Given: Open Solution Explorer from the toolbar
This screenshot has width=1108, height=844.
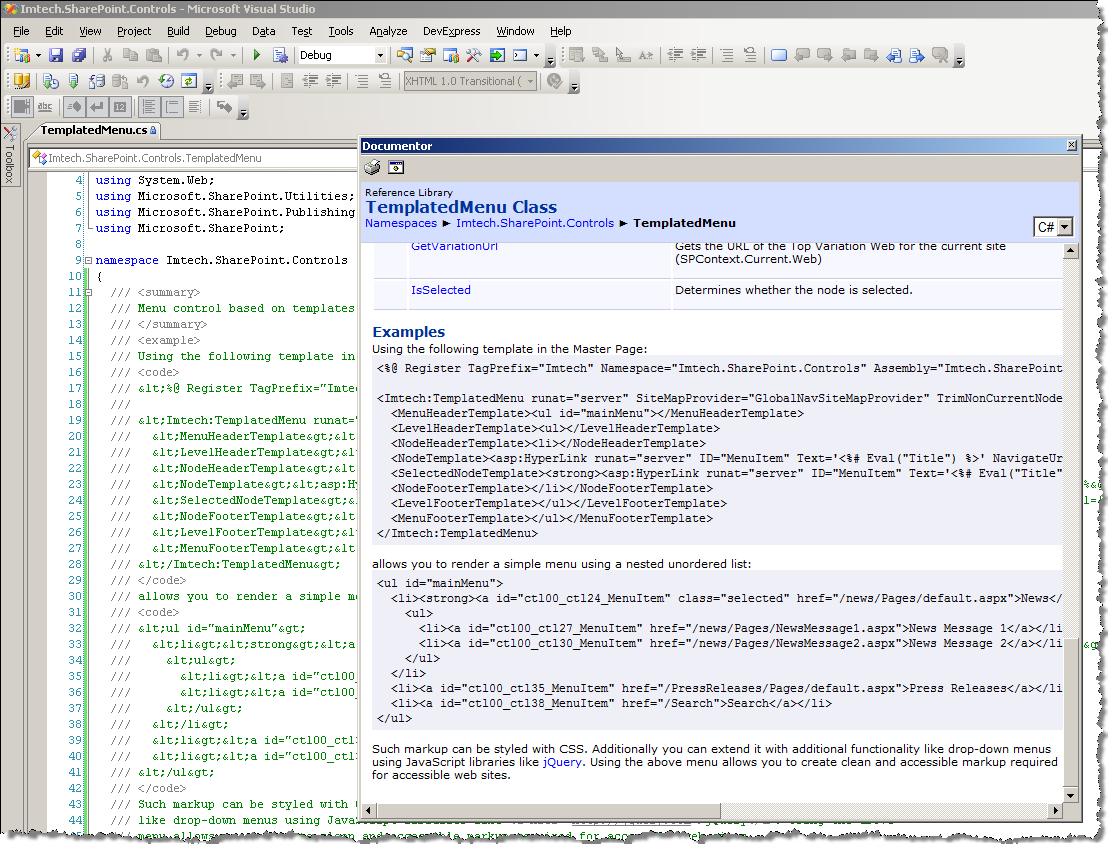Looking at the screenshot, I should tap(405, 55).
